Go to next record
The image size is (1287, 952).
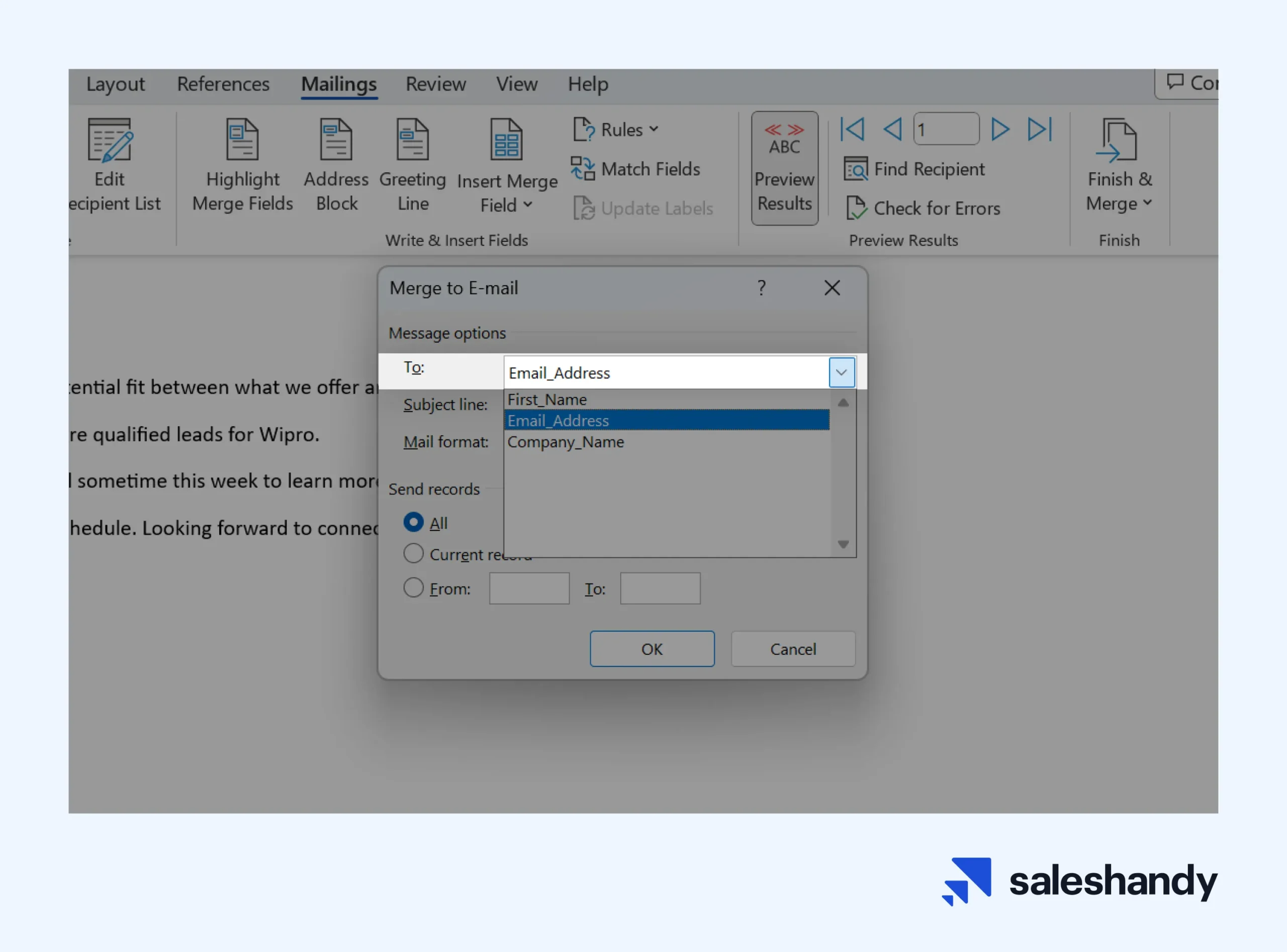tap(1000, 129)
